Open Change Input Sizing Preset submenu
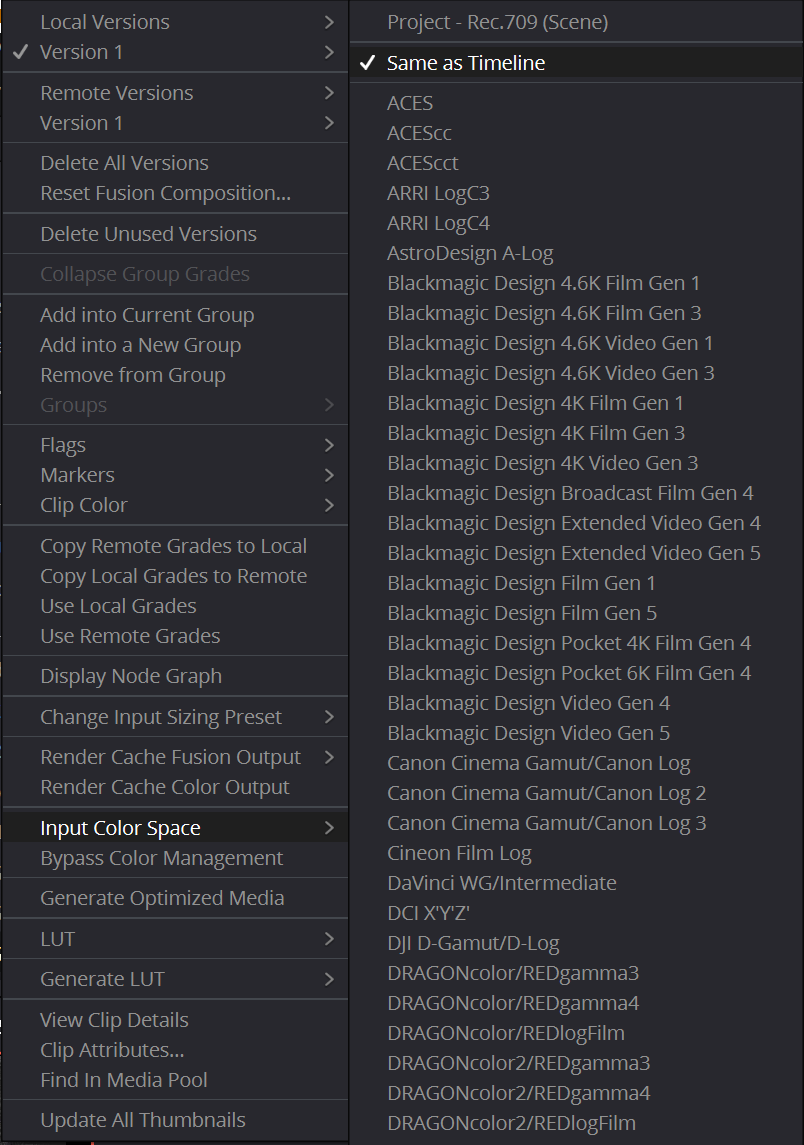804x1145 pixels. coord(175,716)
